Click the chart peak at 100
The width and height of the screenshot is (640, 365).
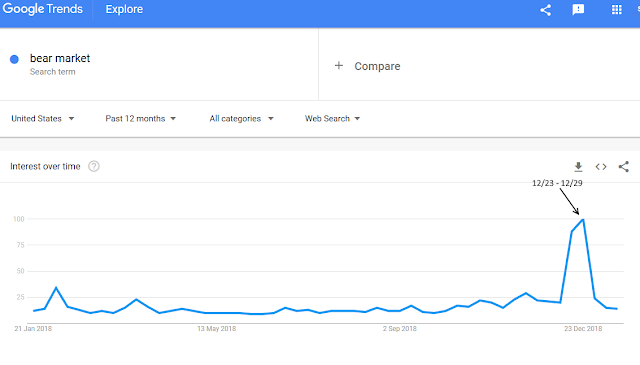click(x=583, y=220)
